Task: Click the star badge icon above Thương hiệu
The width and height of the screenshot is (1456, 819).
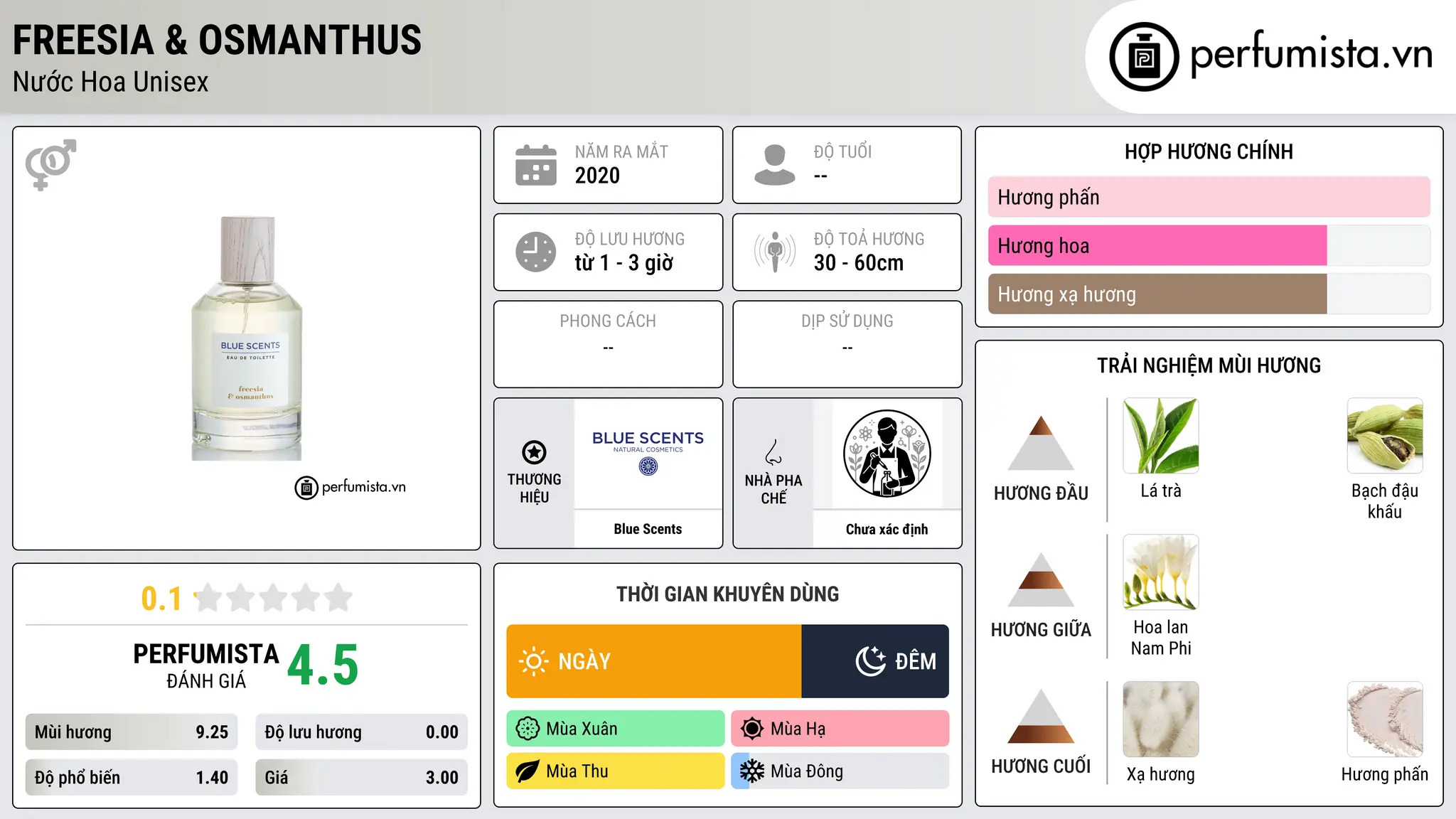Action: coord(534,452)
